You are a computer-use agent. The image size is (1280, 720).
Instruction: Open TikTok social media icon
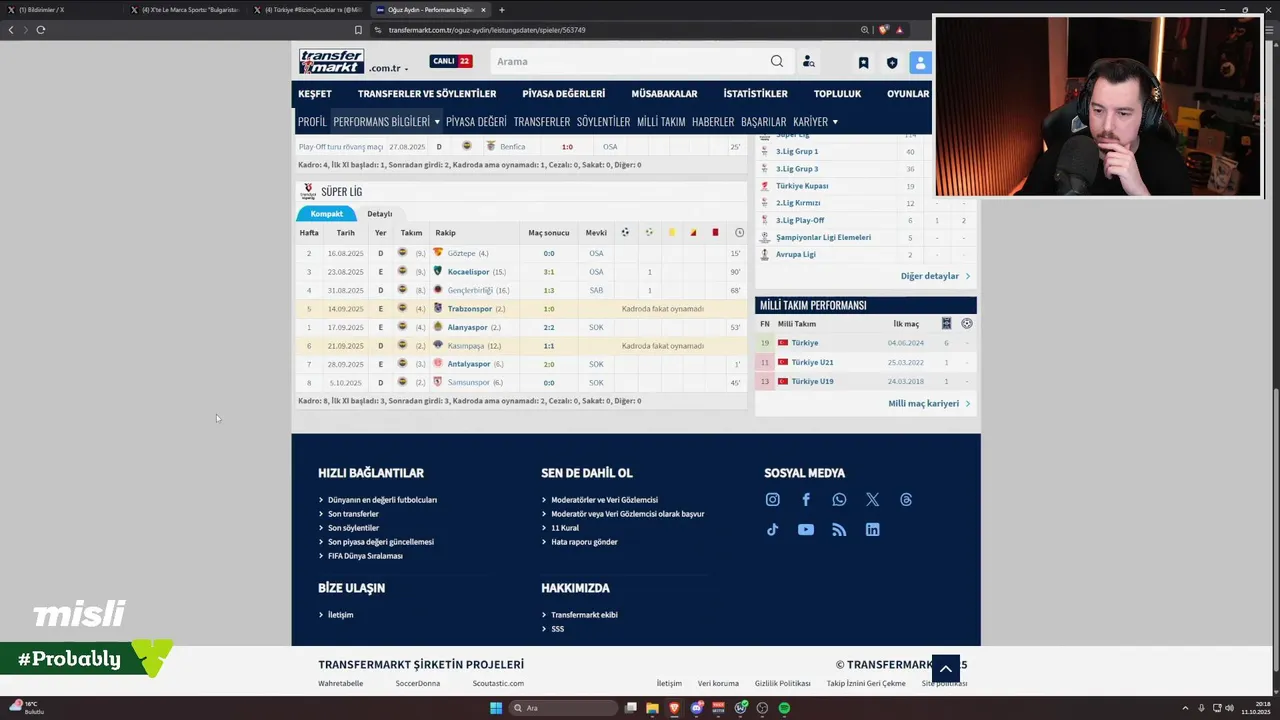[x=772, y=530]
